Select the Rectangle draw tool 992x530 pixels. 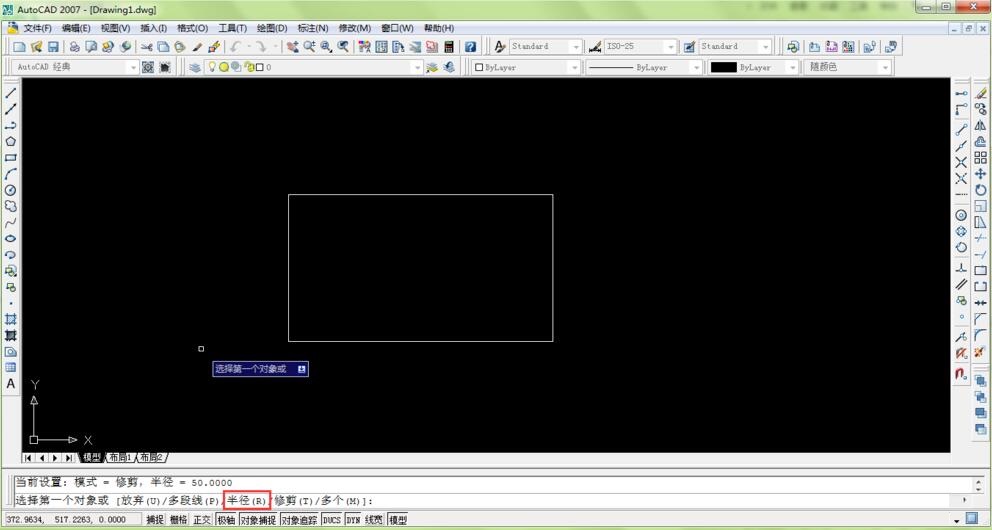click(x=11, y=157)
